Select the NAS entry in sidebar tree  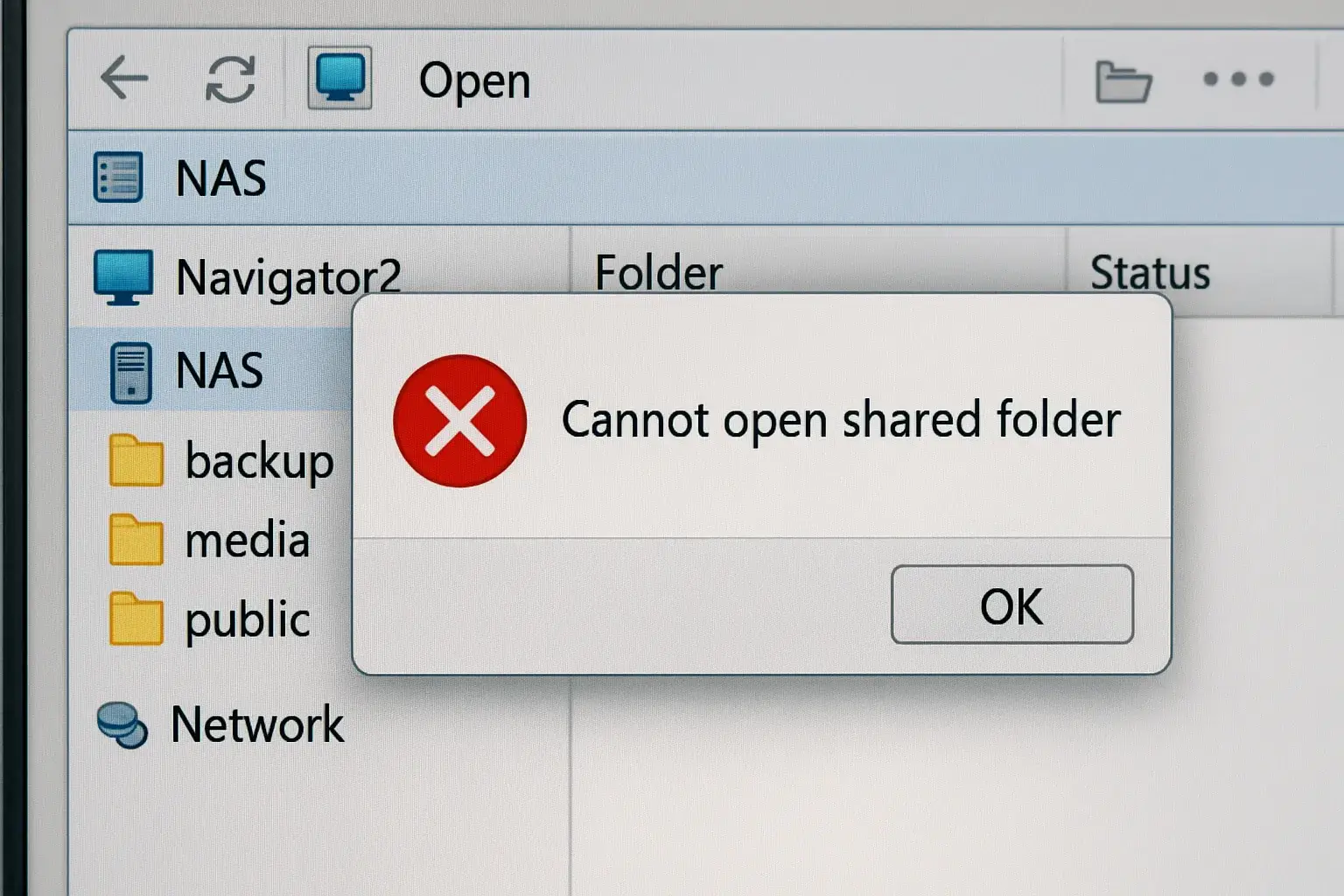click(219, 371)
